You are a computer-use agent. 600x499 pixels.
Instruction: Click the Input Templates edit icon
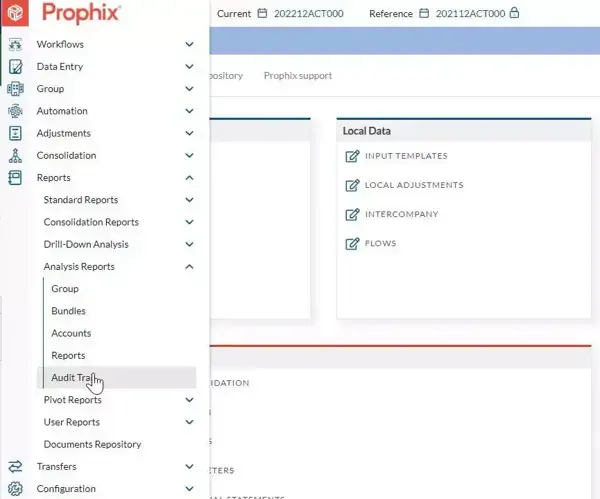352,156
